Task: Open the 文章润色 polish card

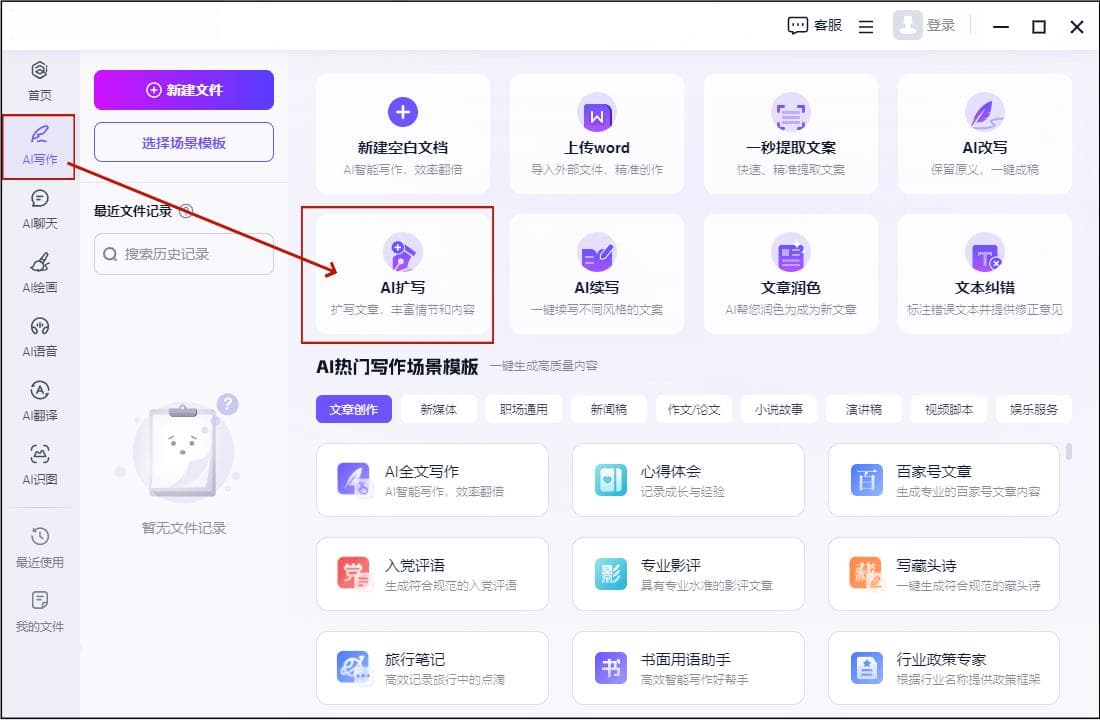Action: [791, 274]
